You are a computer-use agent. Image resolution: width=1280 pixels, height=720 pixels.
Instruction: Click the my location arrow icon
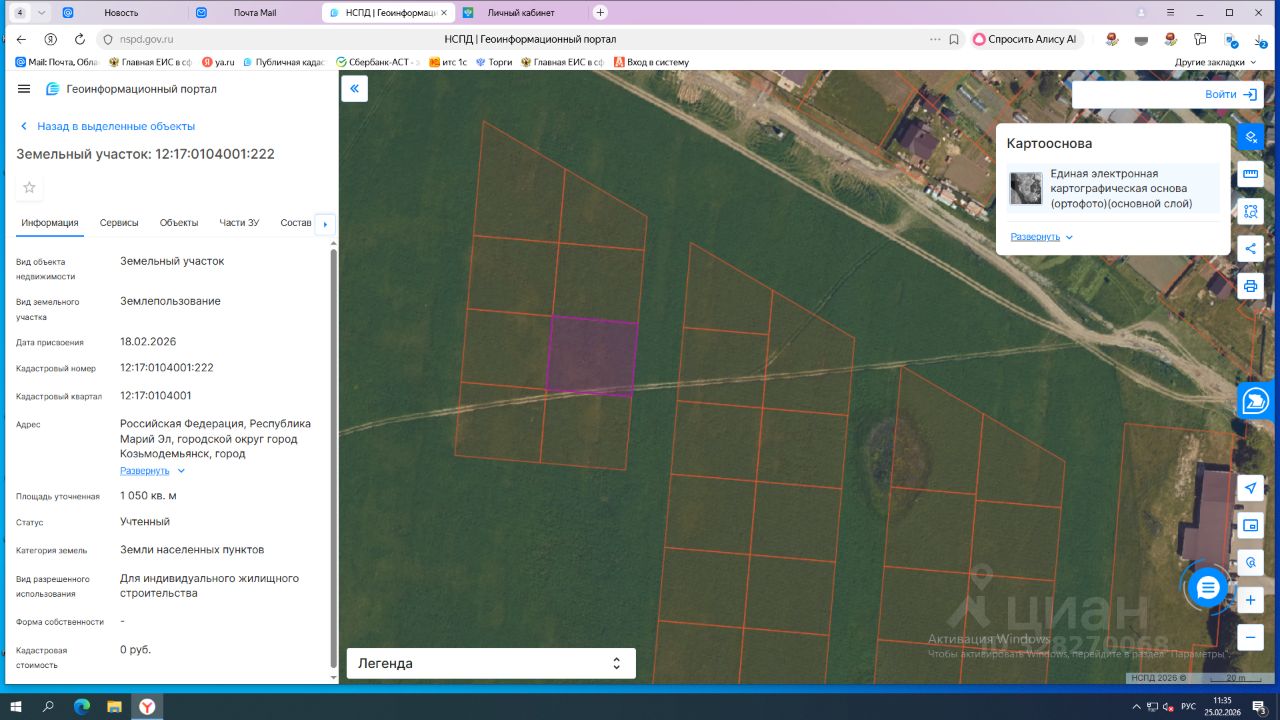[1250, 488]
